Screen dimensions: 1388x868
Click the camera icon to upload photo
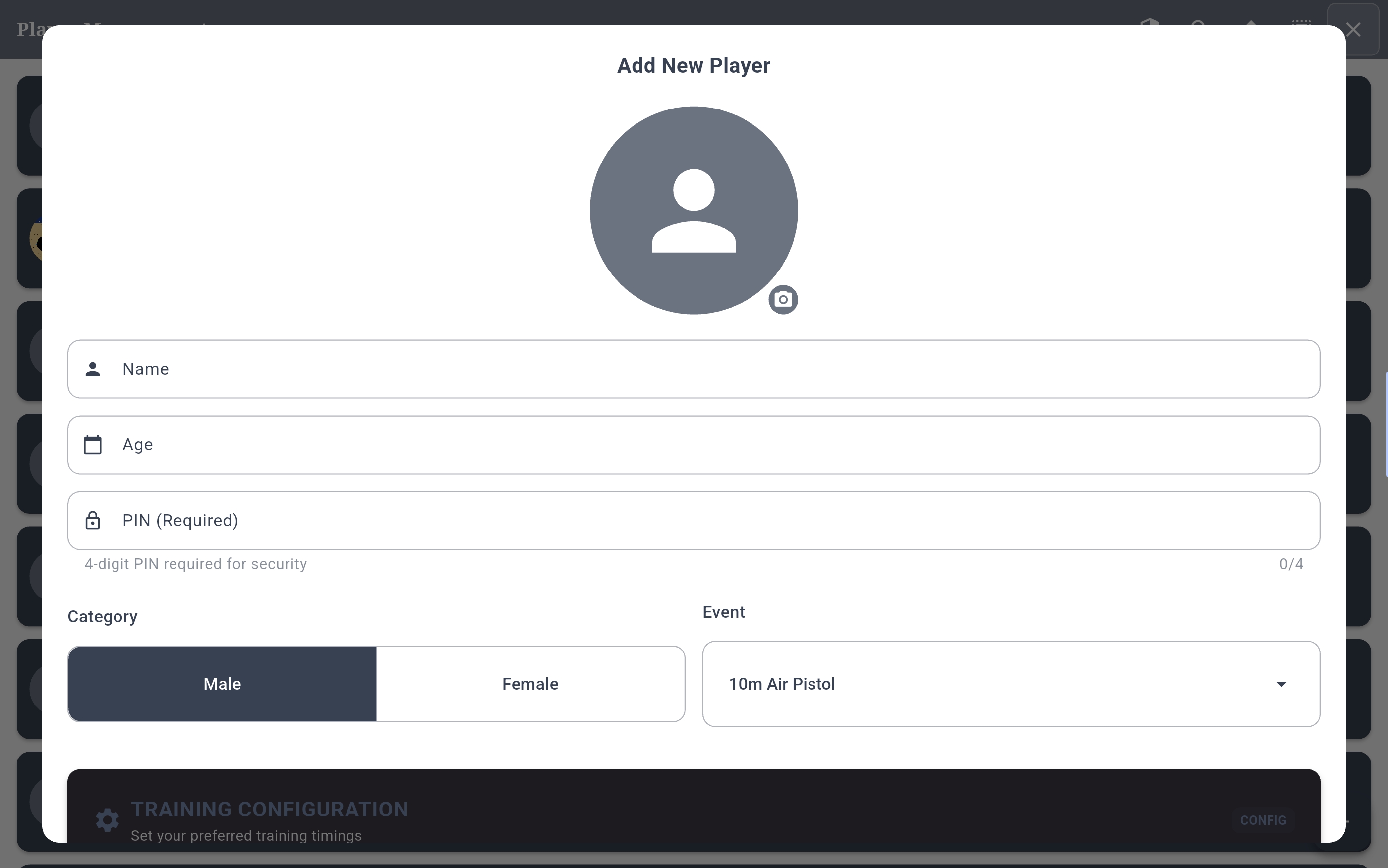(783, 300)
